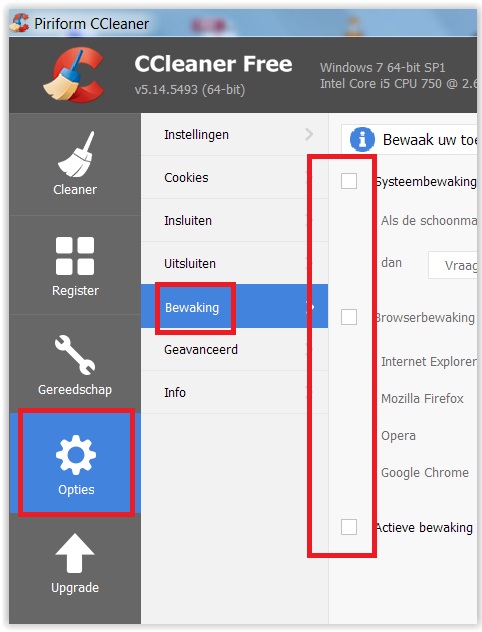Click the chevron on the Bewaking row
The height and width of the screenshot is (632, 482).
(x=310, y=307)
